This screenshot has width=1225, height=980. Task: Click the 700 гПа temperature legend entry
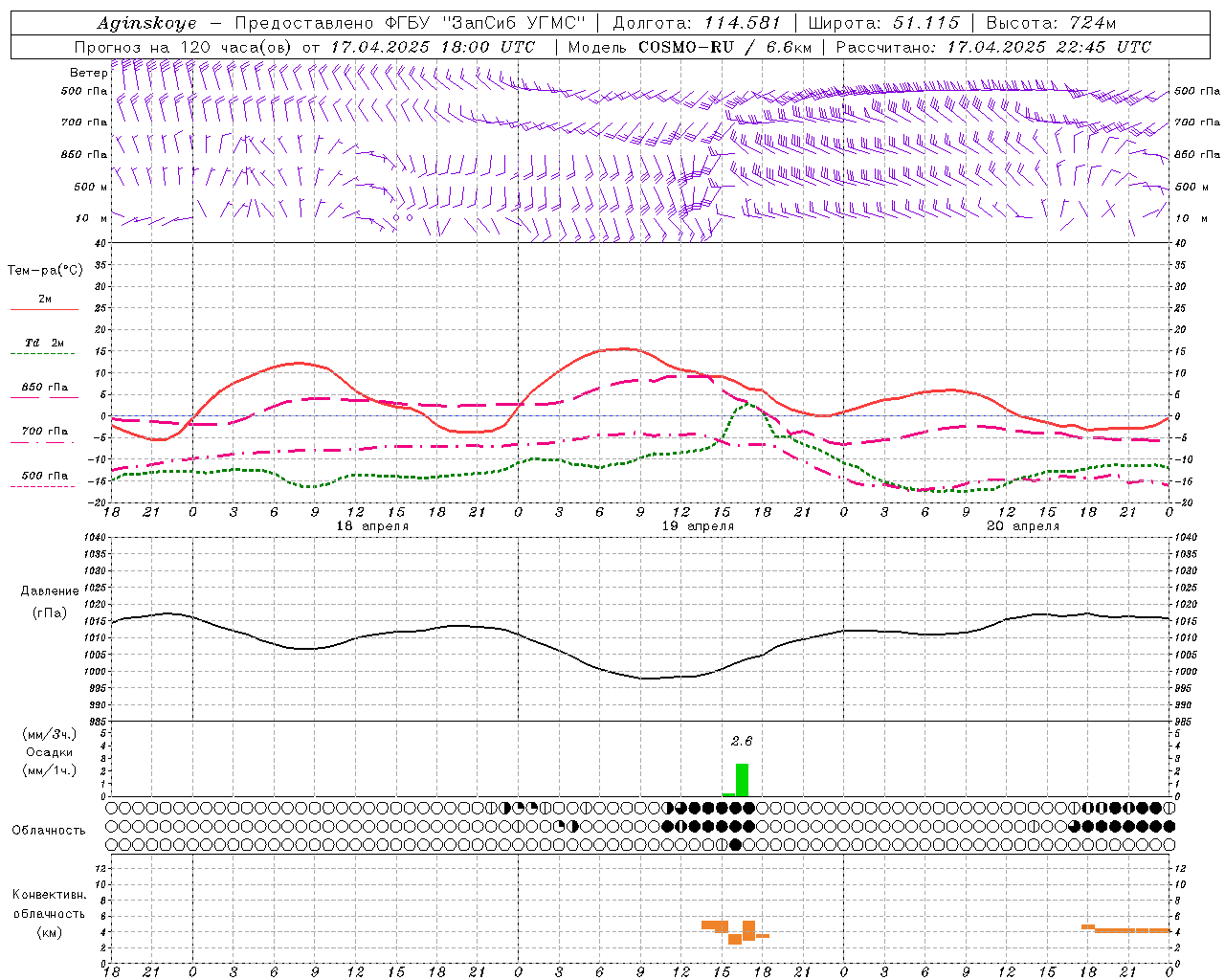point(45,432)
